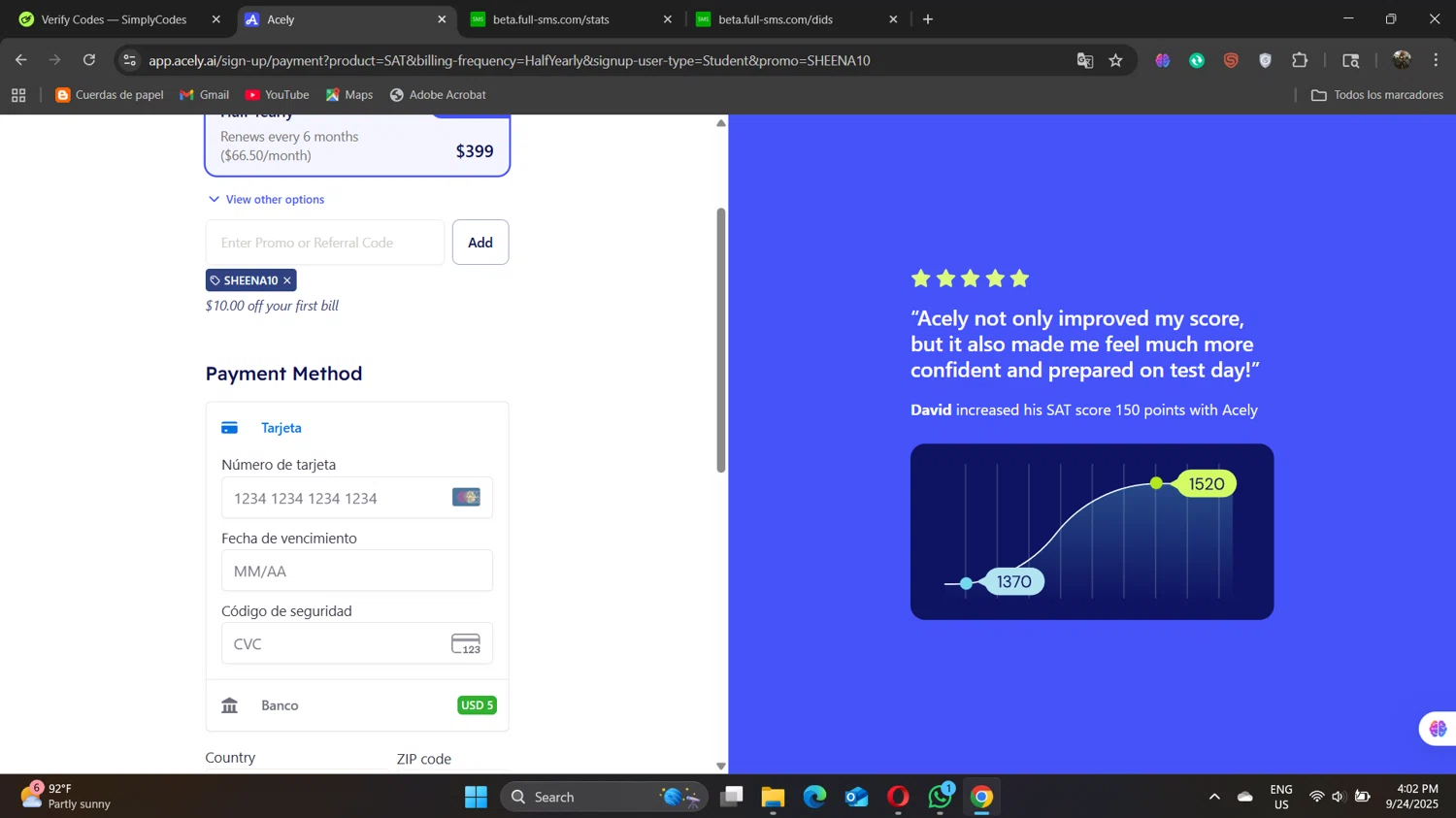This screenshot has height=818, width=1456.
Task: Open Outlook from taskbar
Action: (x=856, y=797)
